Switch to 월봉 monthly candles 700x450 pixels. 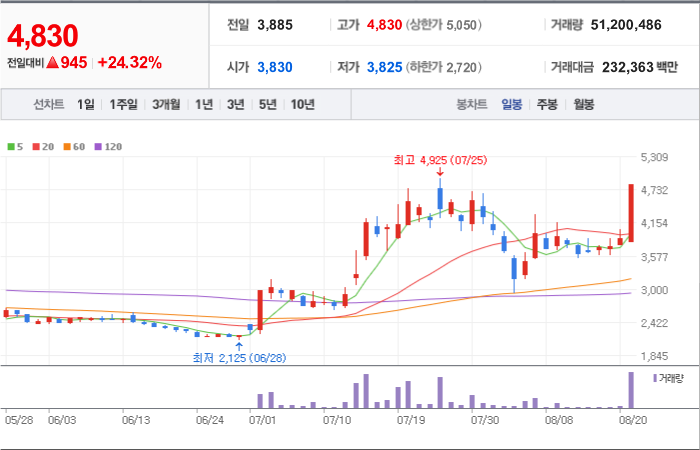click(x=584, y=105)
